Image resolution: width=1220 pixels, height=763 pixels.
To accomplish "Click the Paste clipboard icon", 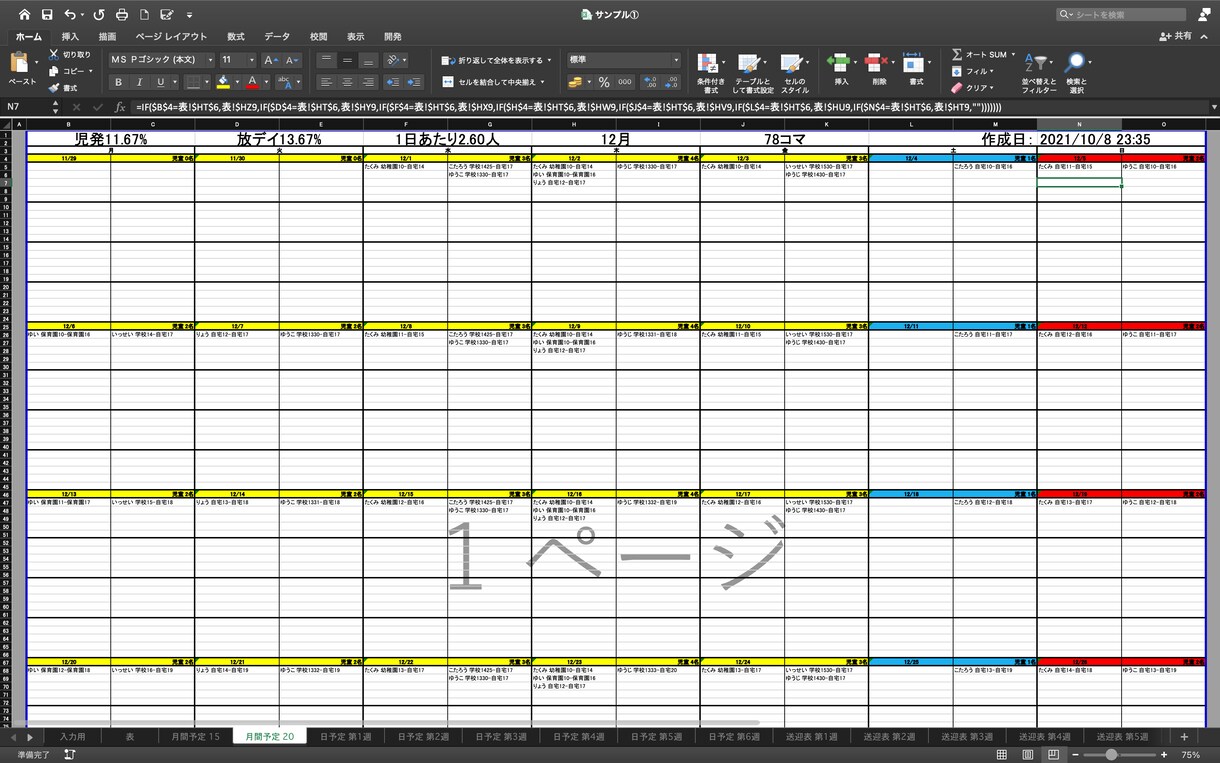I will [20, 63].
